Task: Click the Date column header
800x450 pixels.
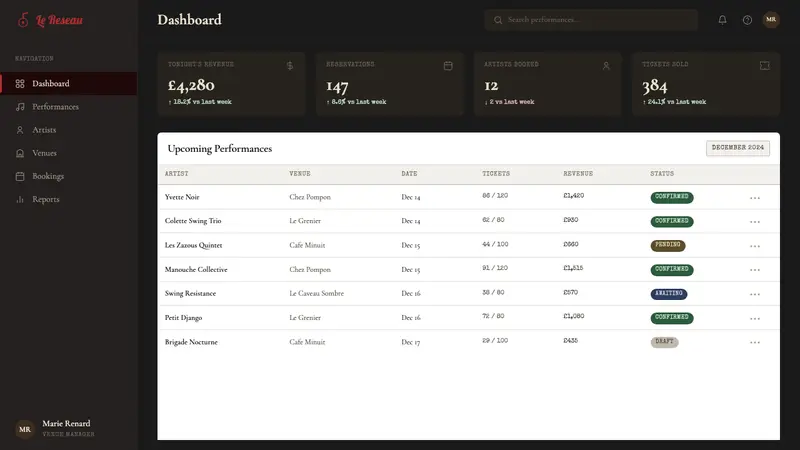Action: tap(409, 174)
